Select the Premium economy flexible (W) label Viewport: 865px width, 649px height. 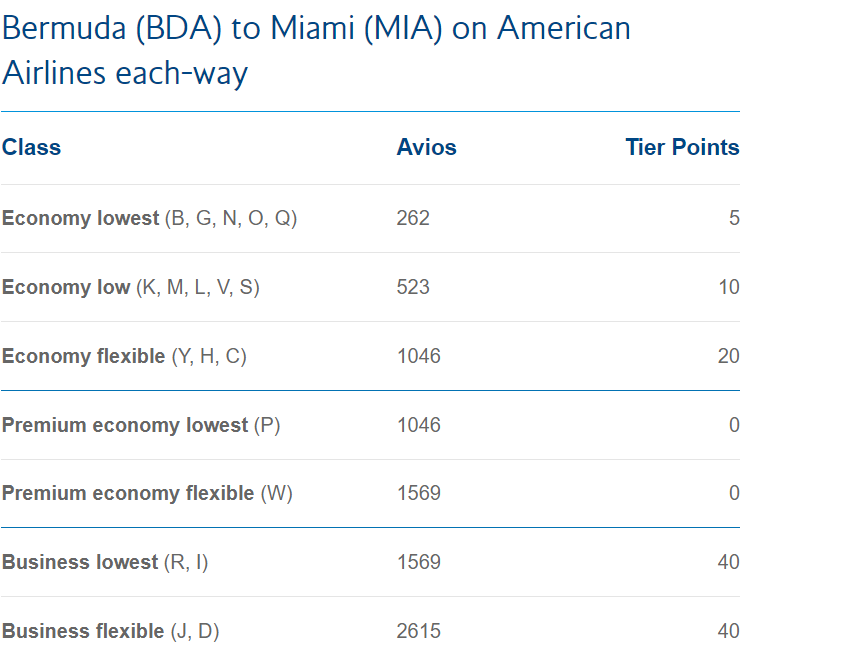147,493
